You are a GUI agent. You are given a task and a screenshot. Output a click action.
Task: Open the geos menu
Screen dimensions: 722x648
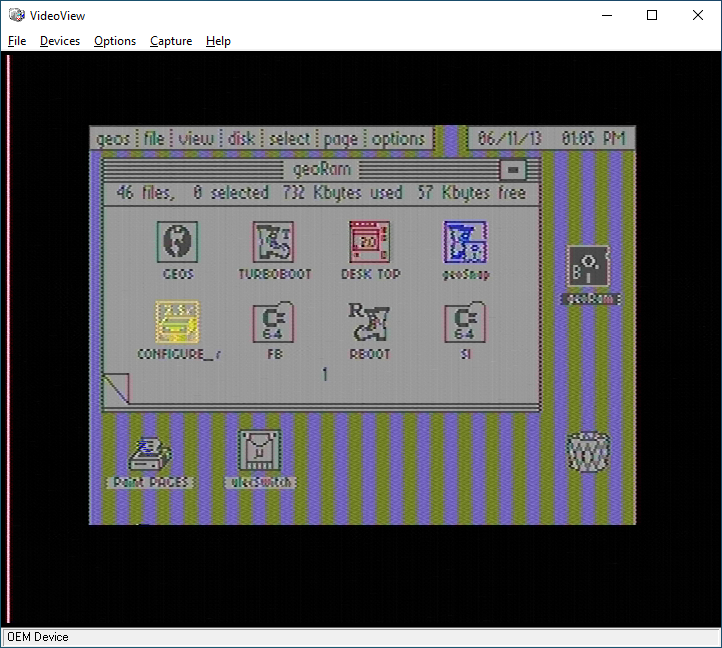pyautogui.click(x=113, y=139)
